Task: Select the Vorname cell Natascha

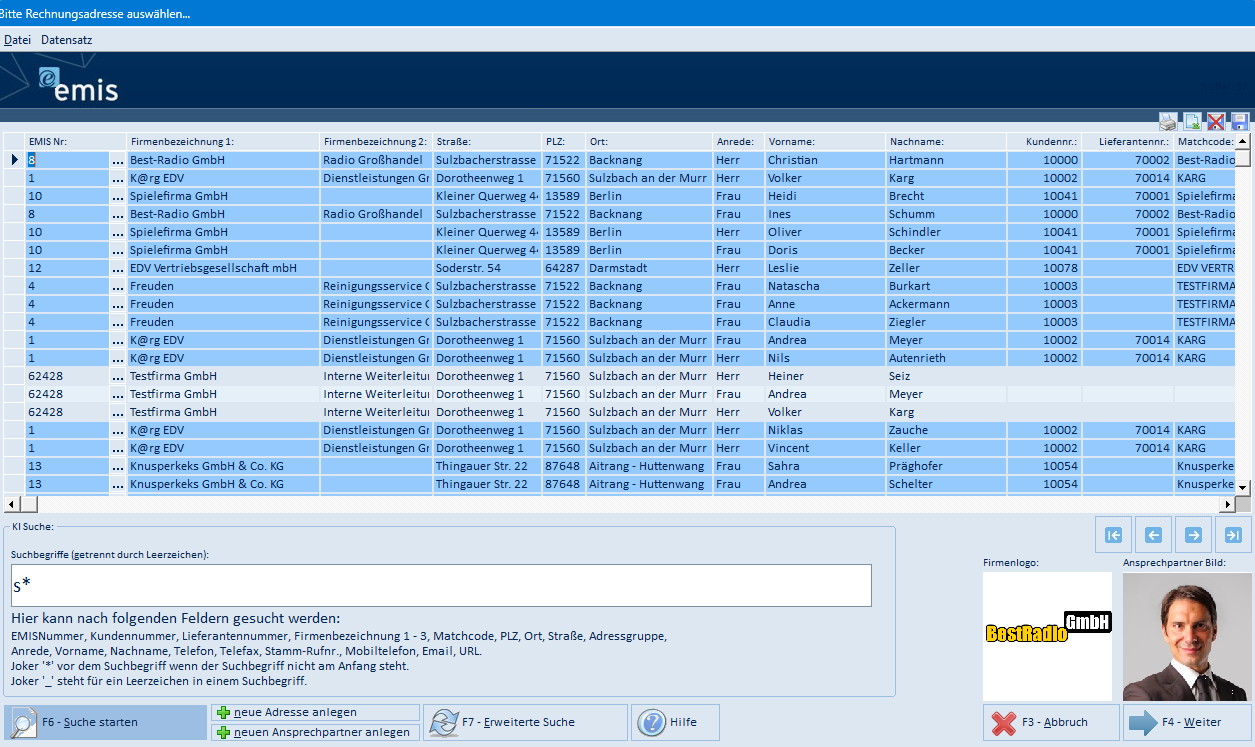Action: 825,286
